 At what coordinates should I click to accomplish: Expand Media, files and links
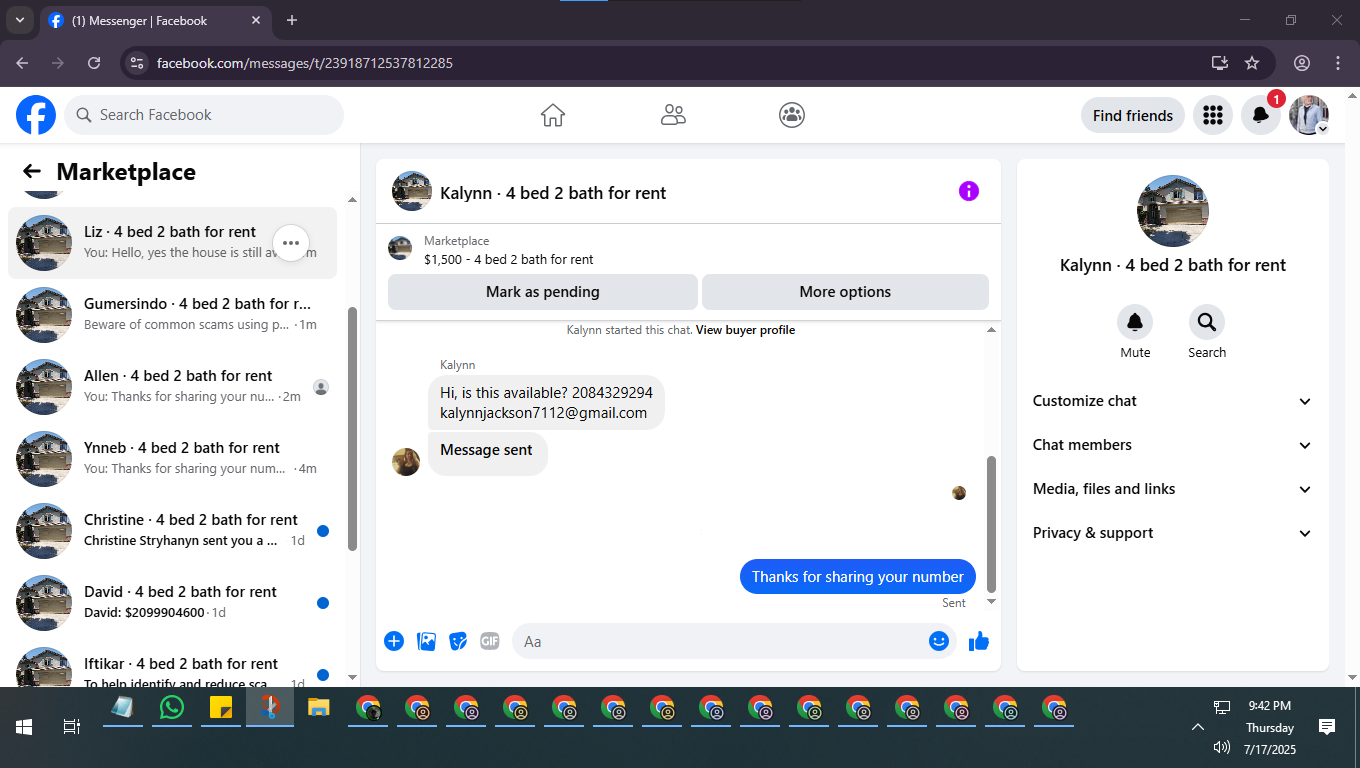1173,489
